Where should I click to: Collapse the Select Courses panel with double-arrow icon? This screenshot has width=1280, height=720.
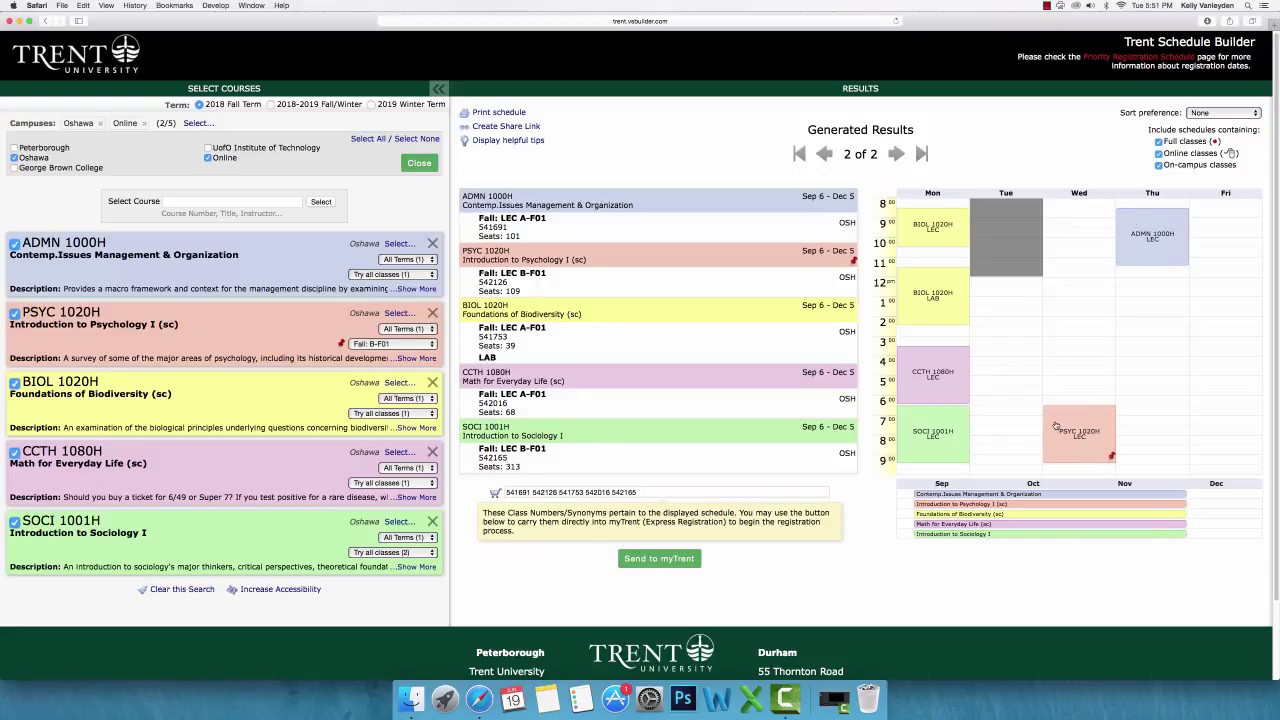tap(438, 88)
